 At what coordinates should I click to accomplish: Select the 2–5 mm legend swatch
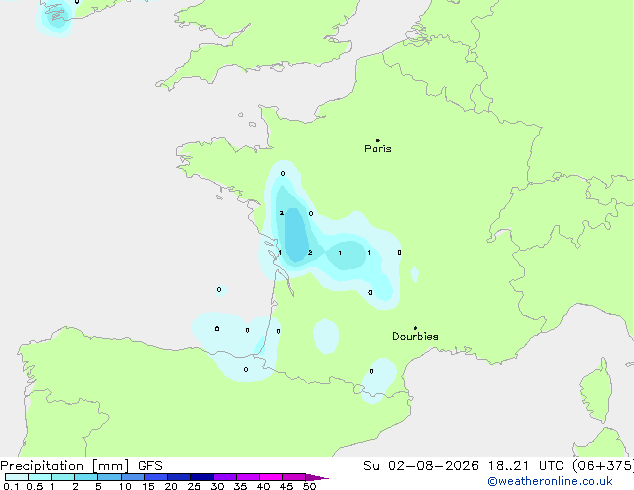pyautogui.click(x=86, y=477)
